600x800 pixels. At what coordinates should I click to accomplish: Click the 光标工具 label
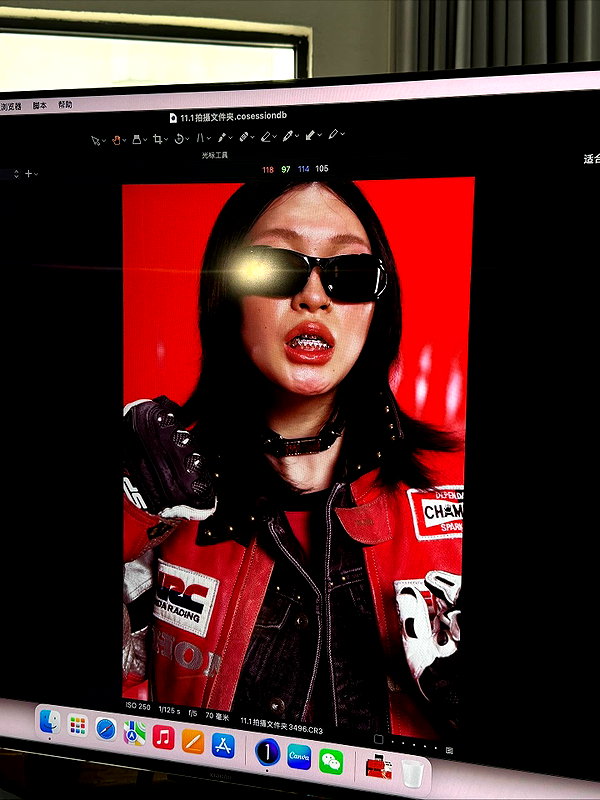click(x=215, y=155)
